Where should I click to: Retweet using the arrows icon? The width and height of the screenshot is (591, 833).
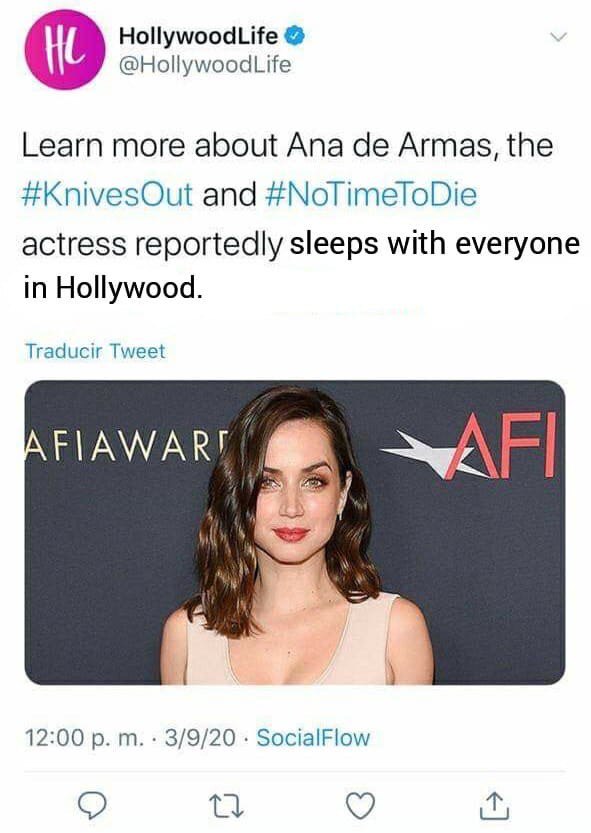click(x=226, y=805)
